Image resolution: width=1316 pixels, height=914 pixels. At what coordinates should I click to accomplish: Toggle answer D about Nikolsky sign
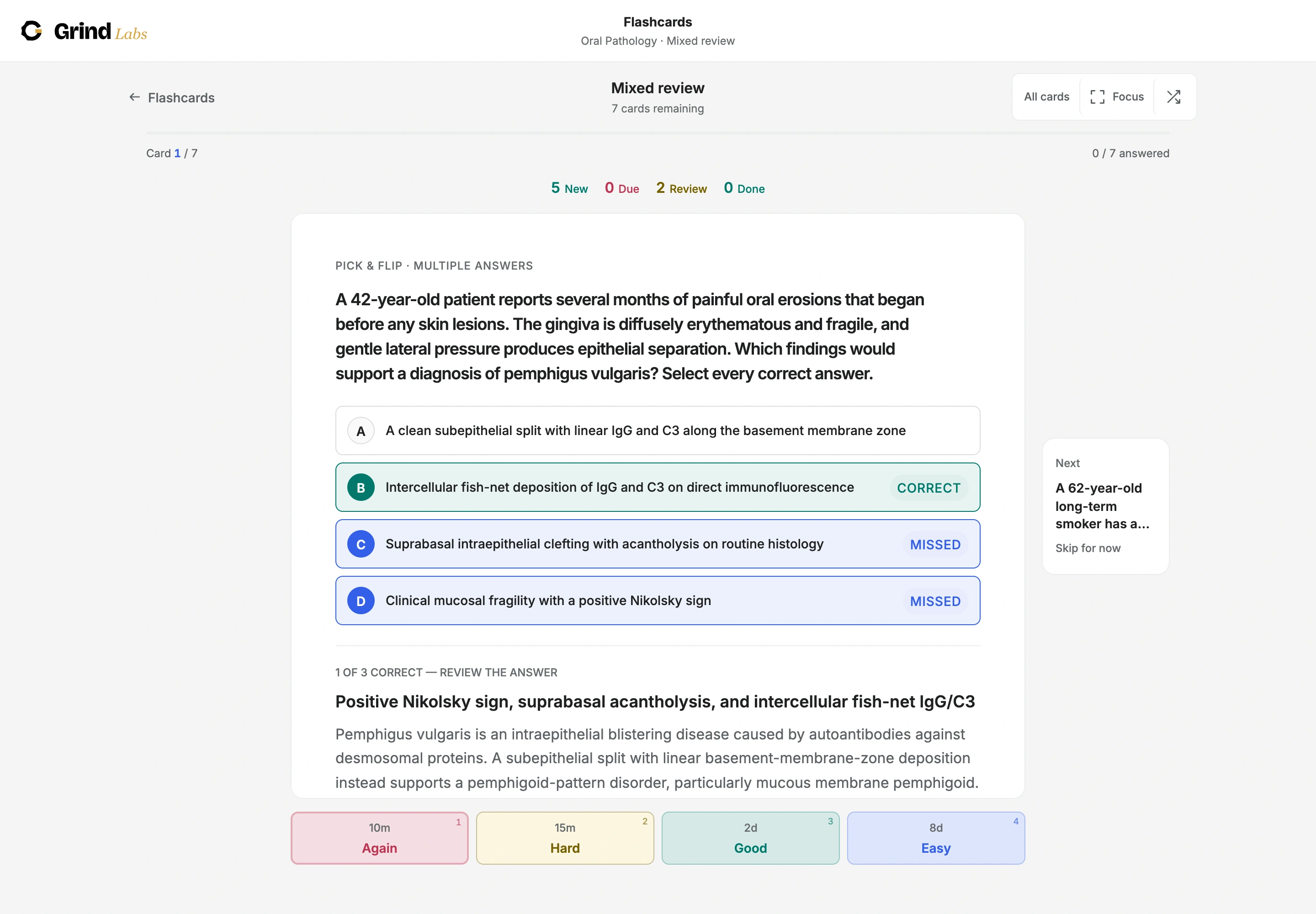[x=658, y=601]
